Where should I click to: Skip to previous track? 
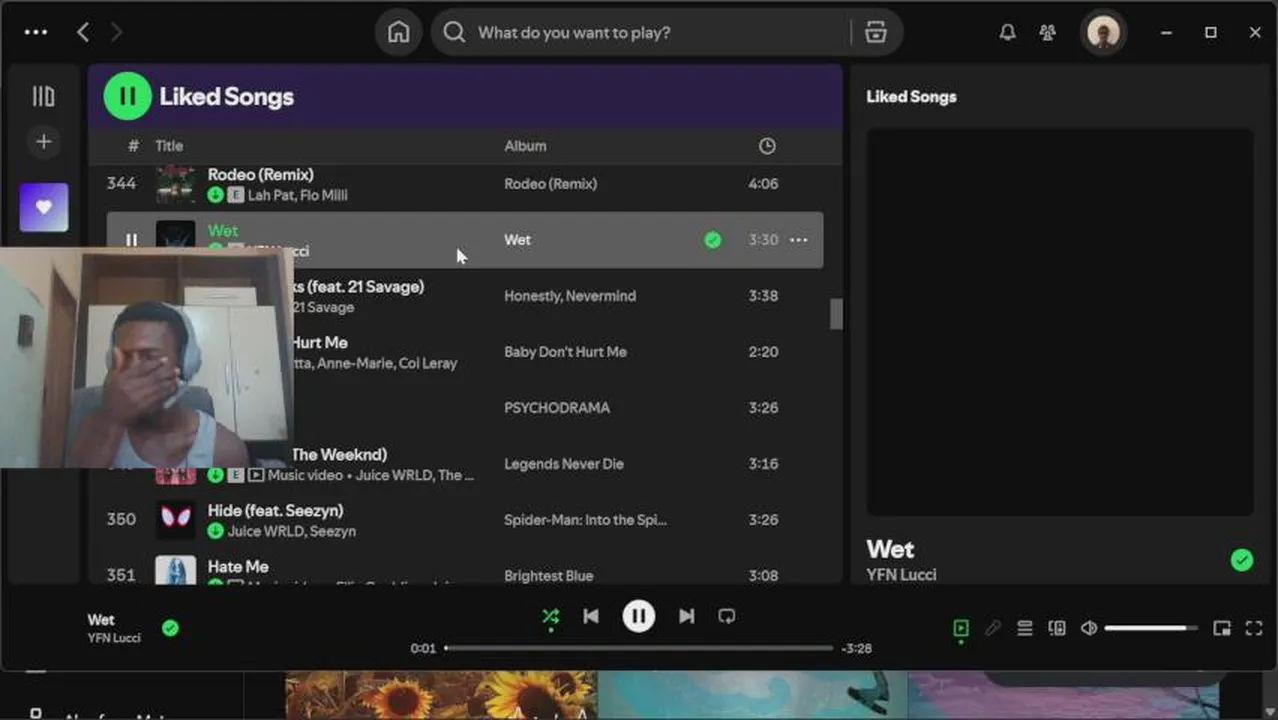(x=591, y=617)
